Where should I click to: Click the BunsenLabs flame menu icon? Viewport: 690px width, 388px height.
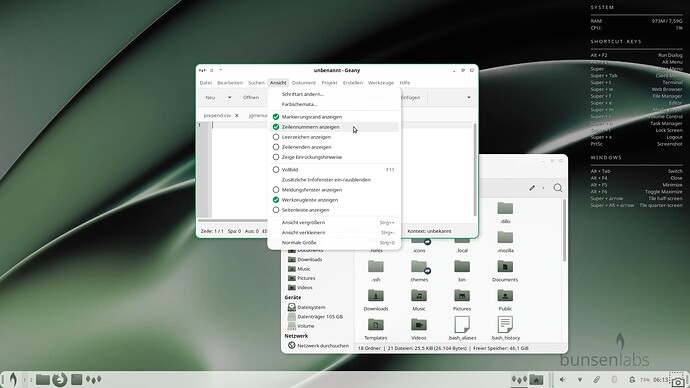click(x=13, y=379)
